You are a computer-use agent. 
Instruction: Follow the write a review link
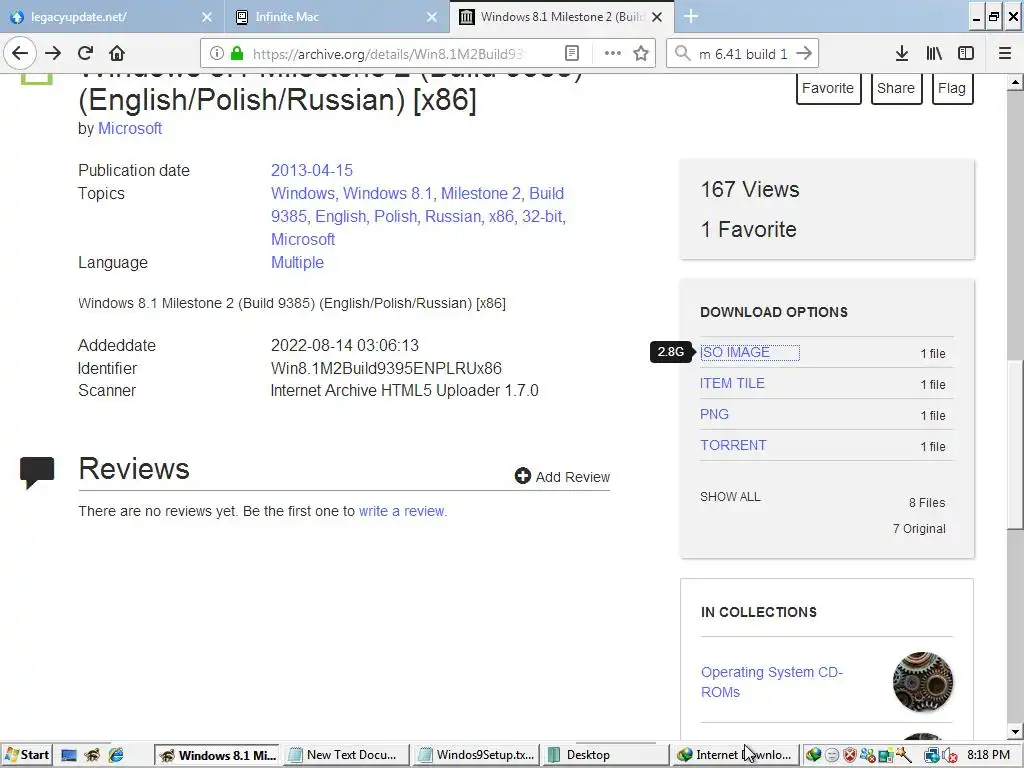402,511
